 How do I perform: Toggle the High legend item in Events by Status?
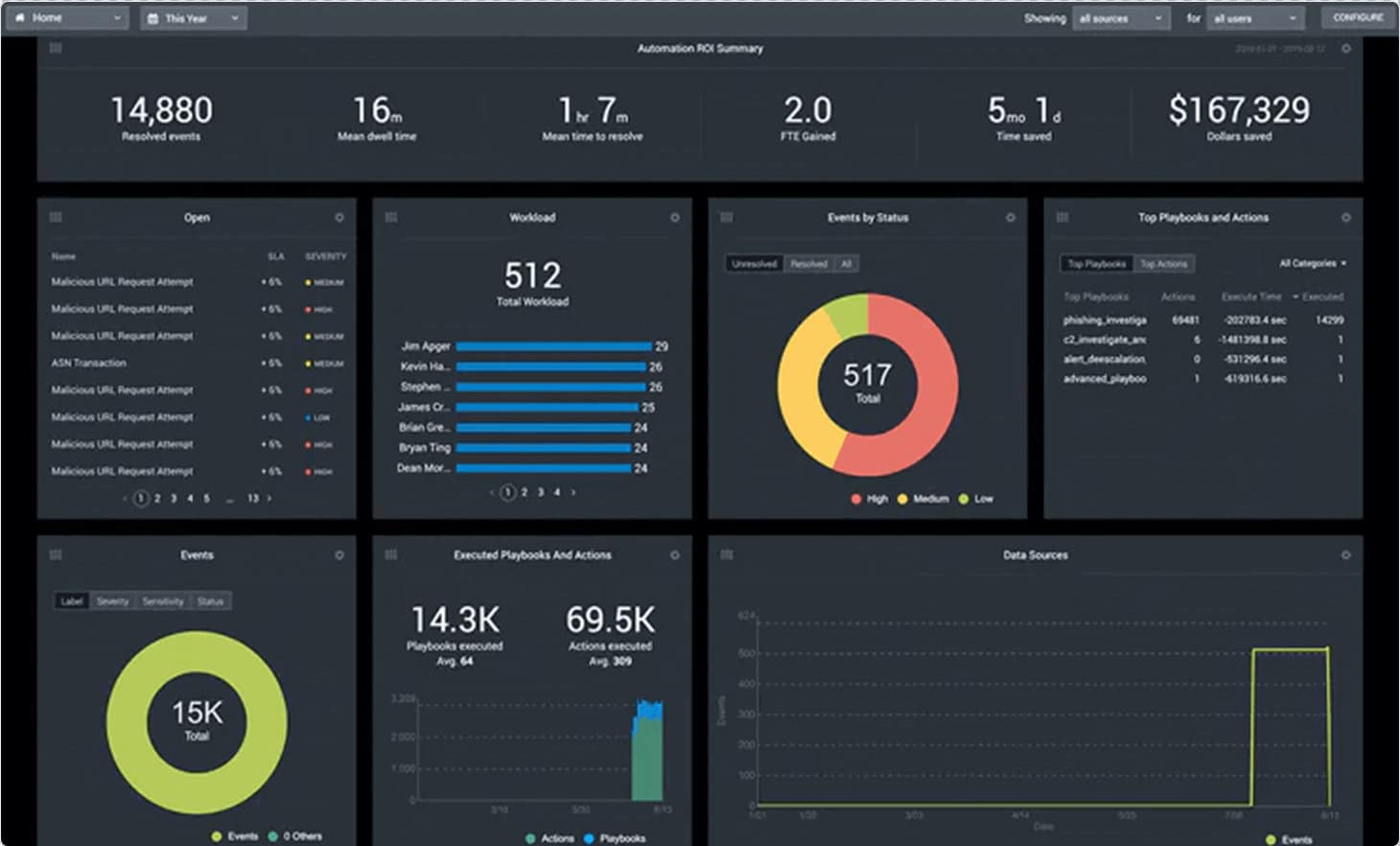point(869,499)
